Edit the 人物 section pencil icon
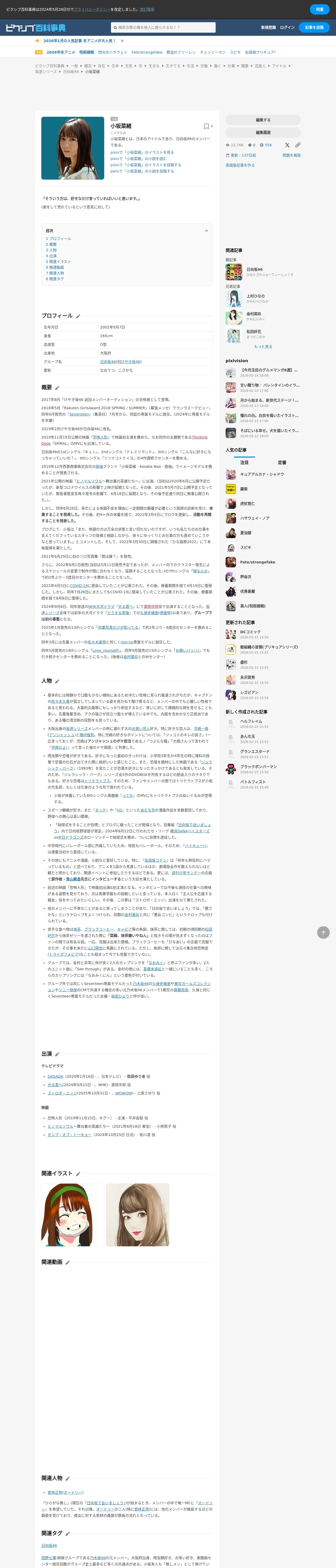The width and height of the screenshot is (336, 1568). [57, 681]
